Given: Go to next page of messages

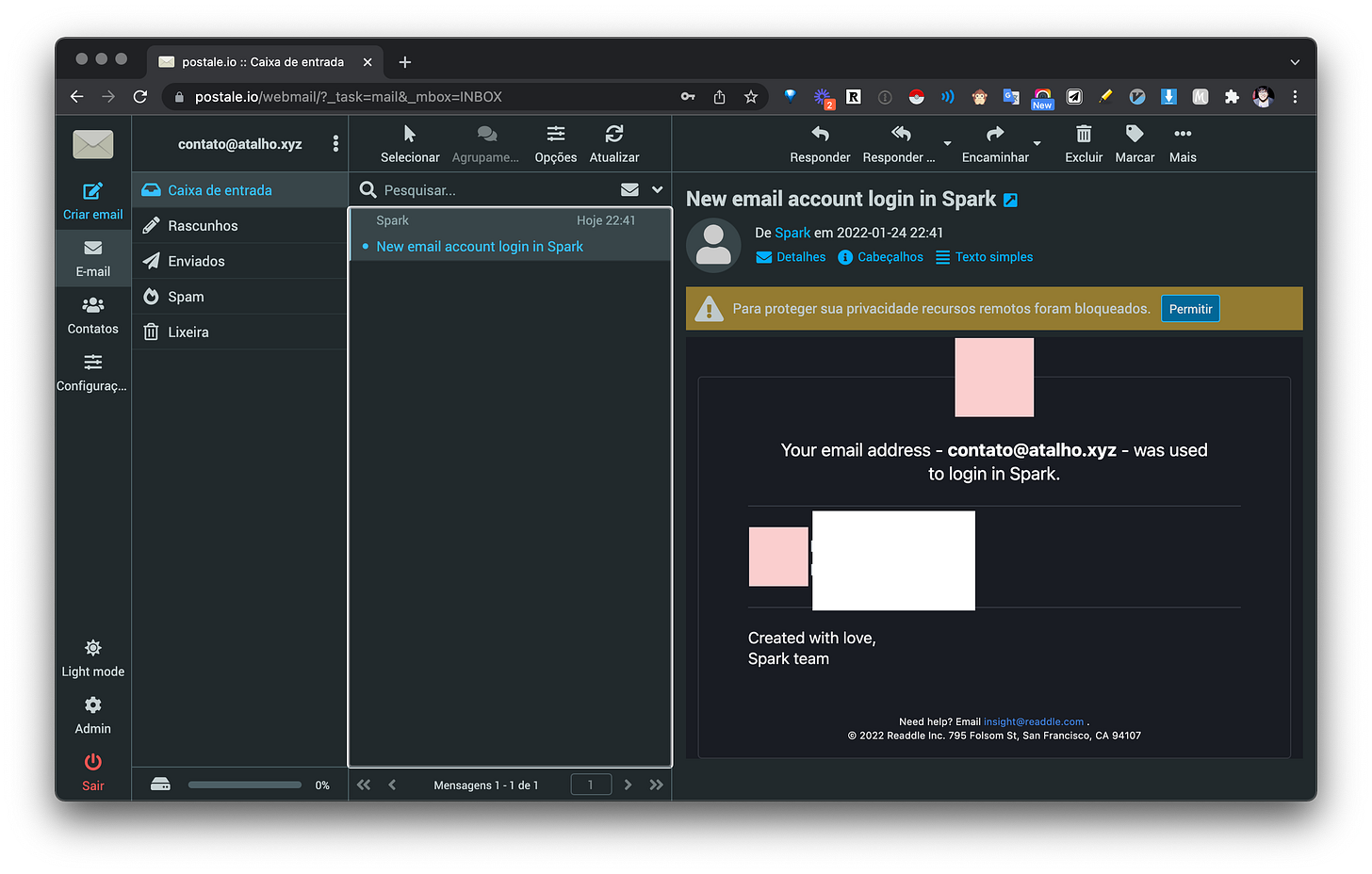Looking at the screenshot, I should tap(628, 785).
